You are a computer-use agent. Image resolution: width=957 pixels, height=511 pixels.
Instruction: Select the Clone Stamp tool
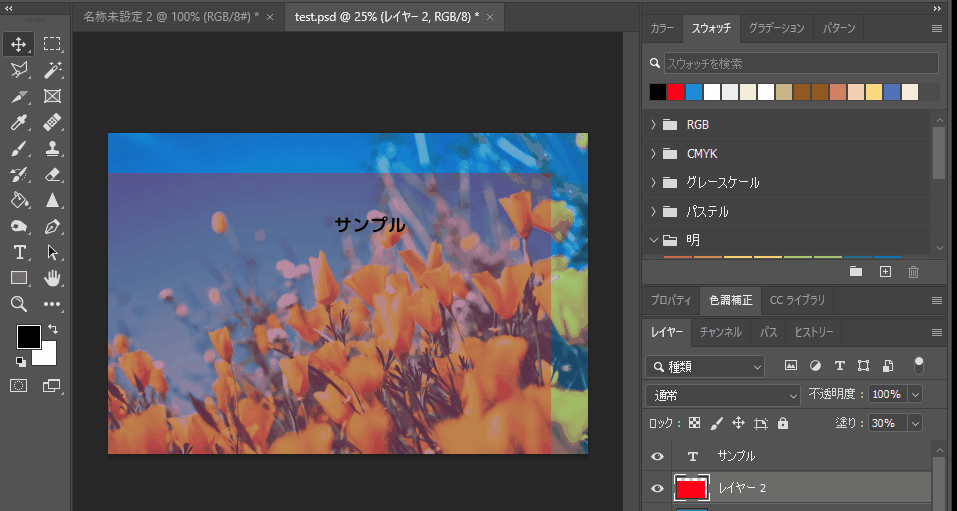point(52,149)
